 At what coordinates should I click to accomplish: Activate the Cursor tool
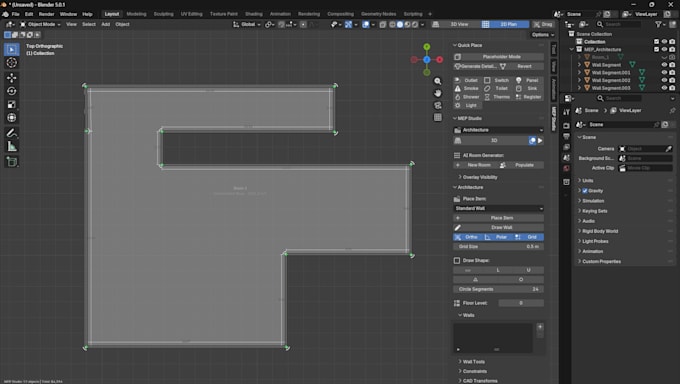point(12,63)
